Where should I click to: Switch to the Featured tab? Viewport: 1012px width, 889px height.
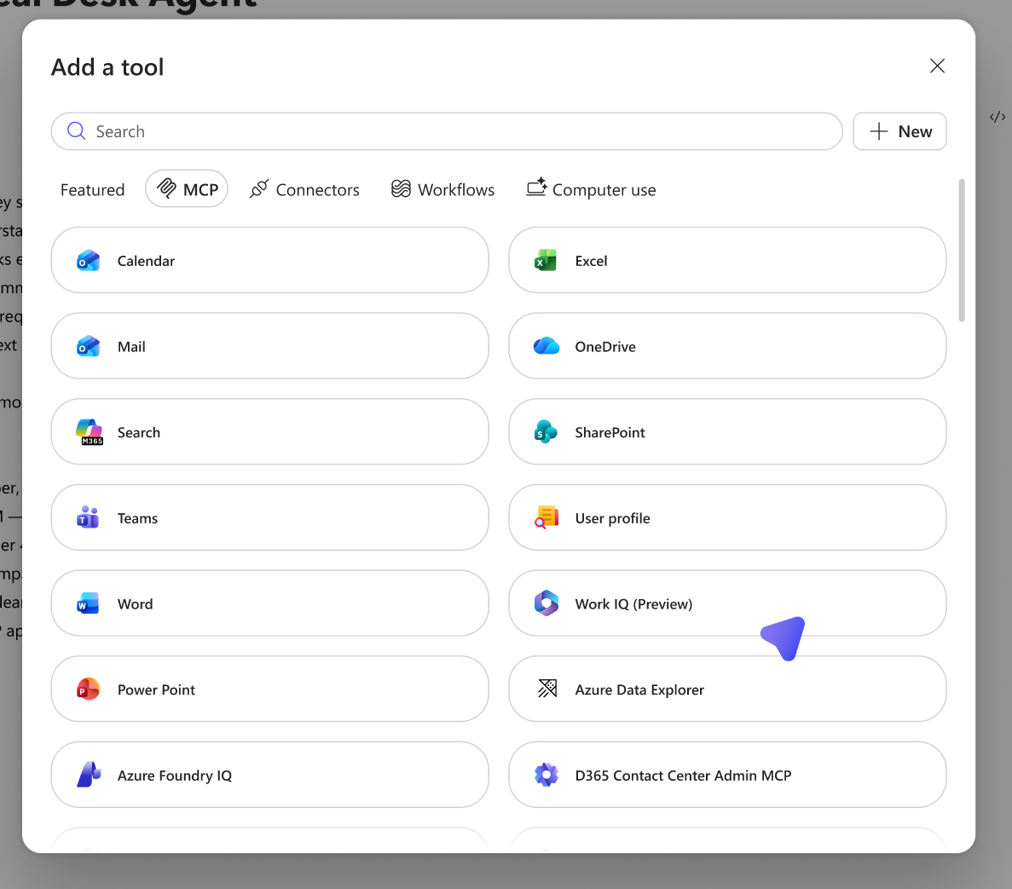coord(92,190)
